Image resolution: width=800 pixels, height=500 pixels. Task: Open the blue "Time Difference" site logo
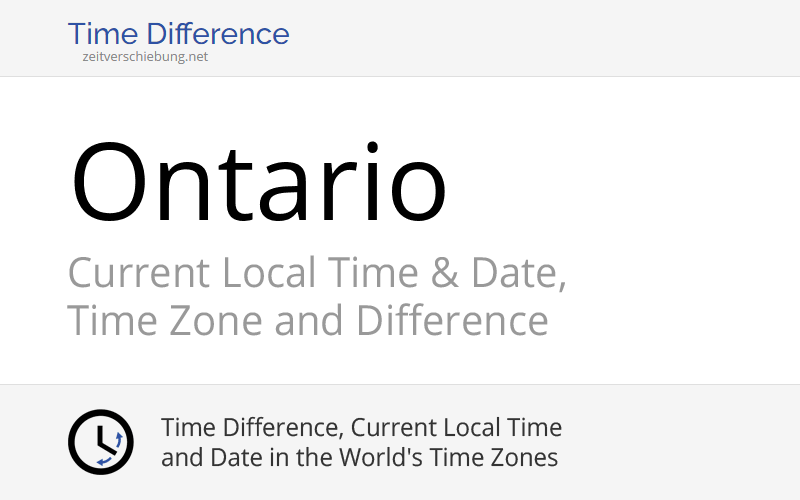pyautogui.click(x=178, y=34)
